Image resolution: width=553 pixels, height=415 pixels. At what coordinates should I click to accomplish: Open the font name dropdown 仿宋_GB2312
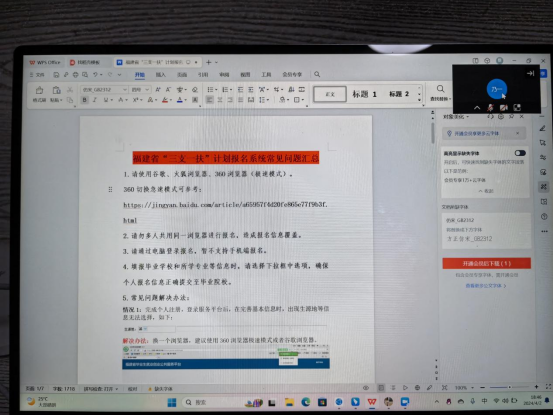[104, 90]
